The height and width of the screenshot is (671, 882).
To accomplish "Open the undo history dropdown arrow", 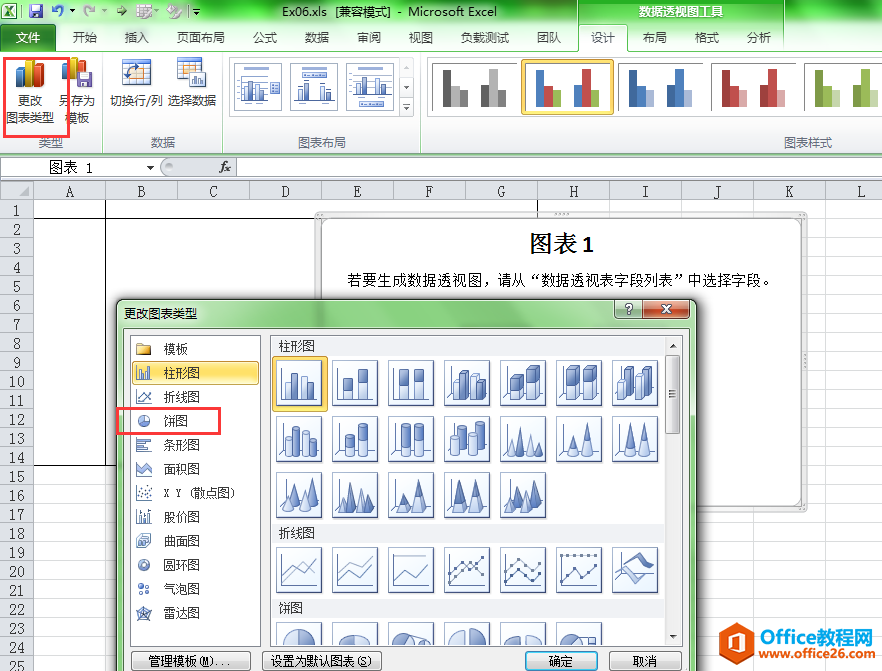I will 73,11.
